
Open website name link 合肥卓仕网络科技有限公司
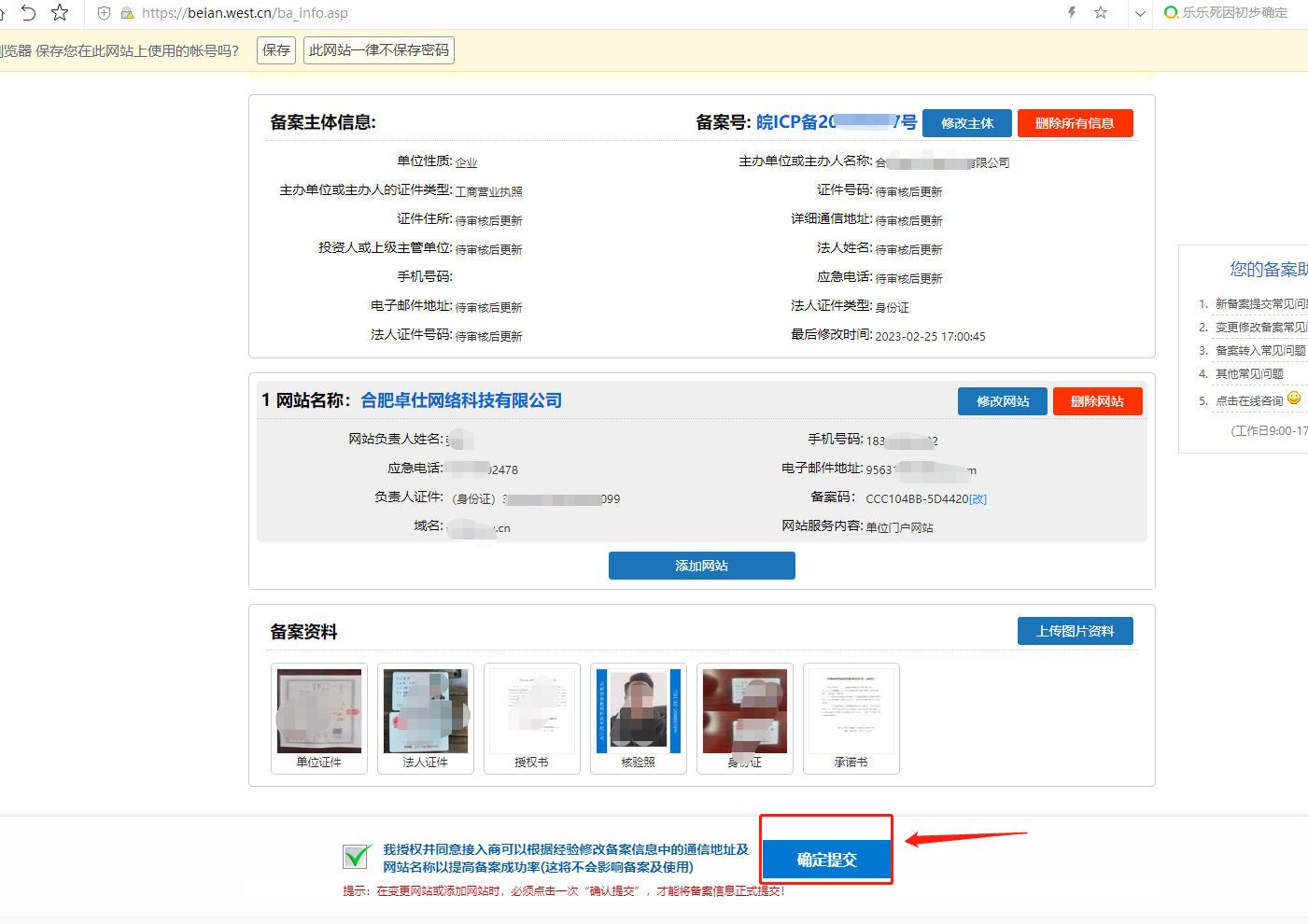[x=461, y=400]
